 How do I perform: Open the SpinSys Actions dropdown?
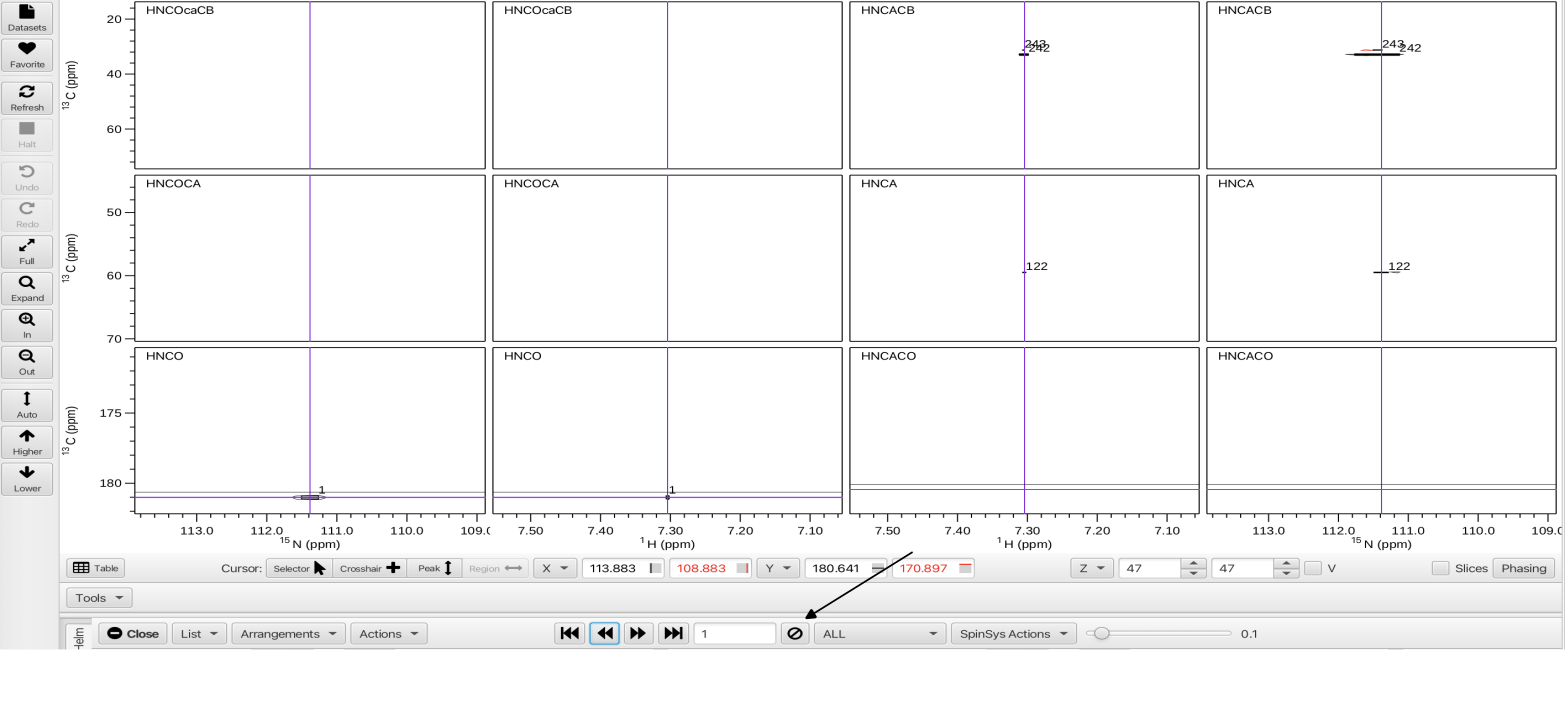[1014, 634]
